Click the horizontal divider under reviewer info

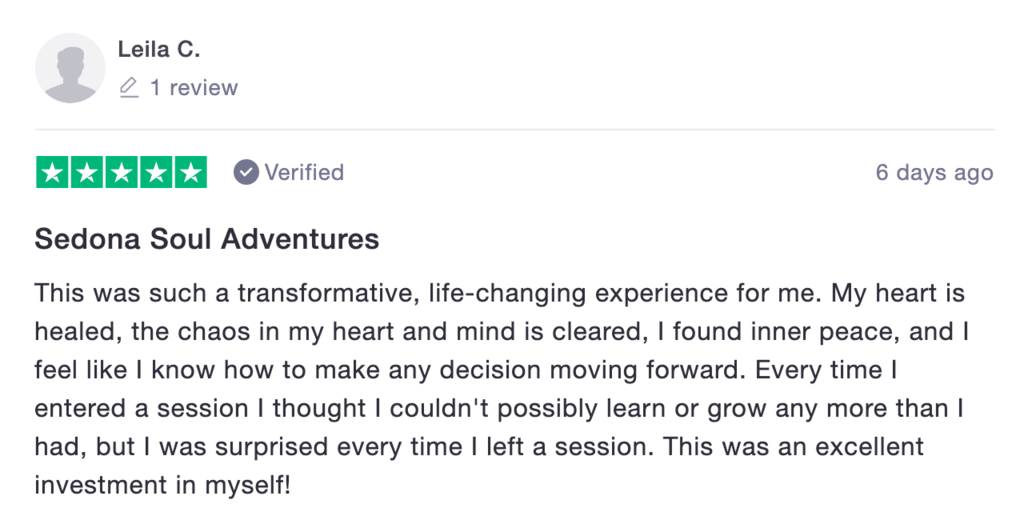point(514,130)
